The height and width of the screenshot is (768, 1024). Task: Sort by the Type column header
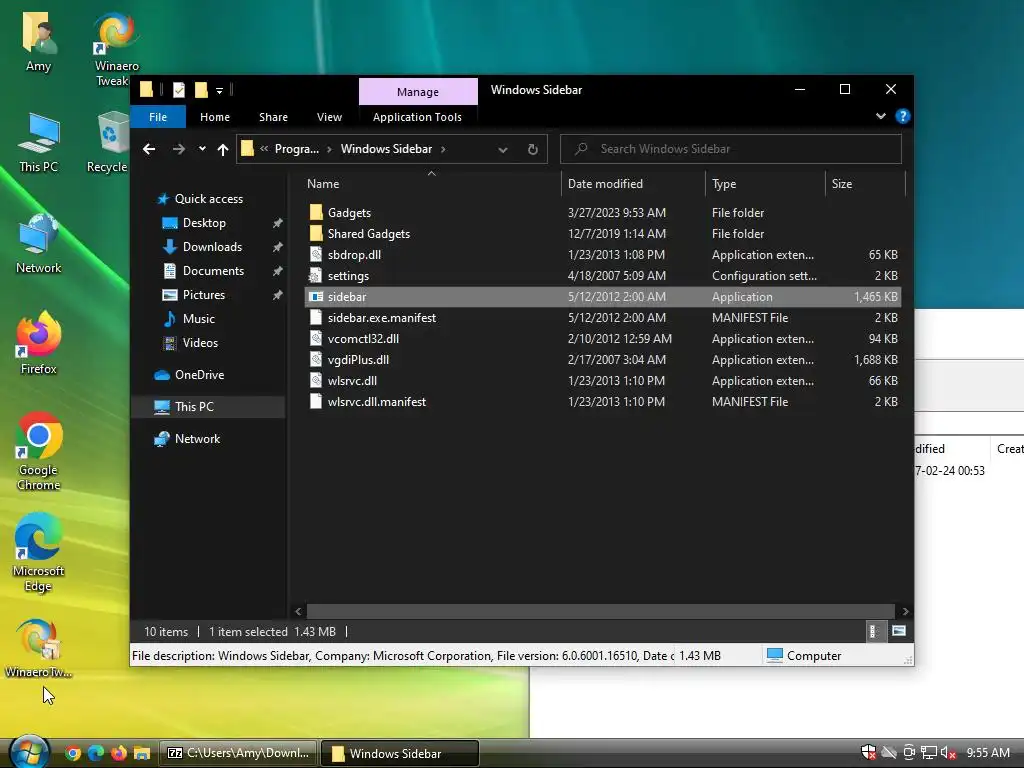point(765,184)
